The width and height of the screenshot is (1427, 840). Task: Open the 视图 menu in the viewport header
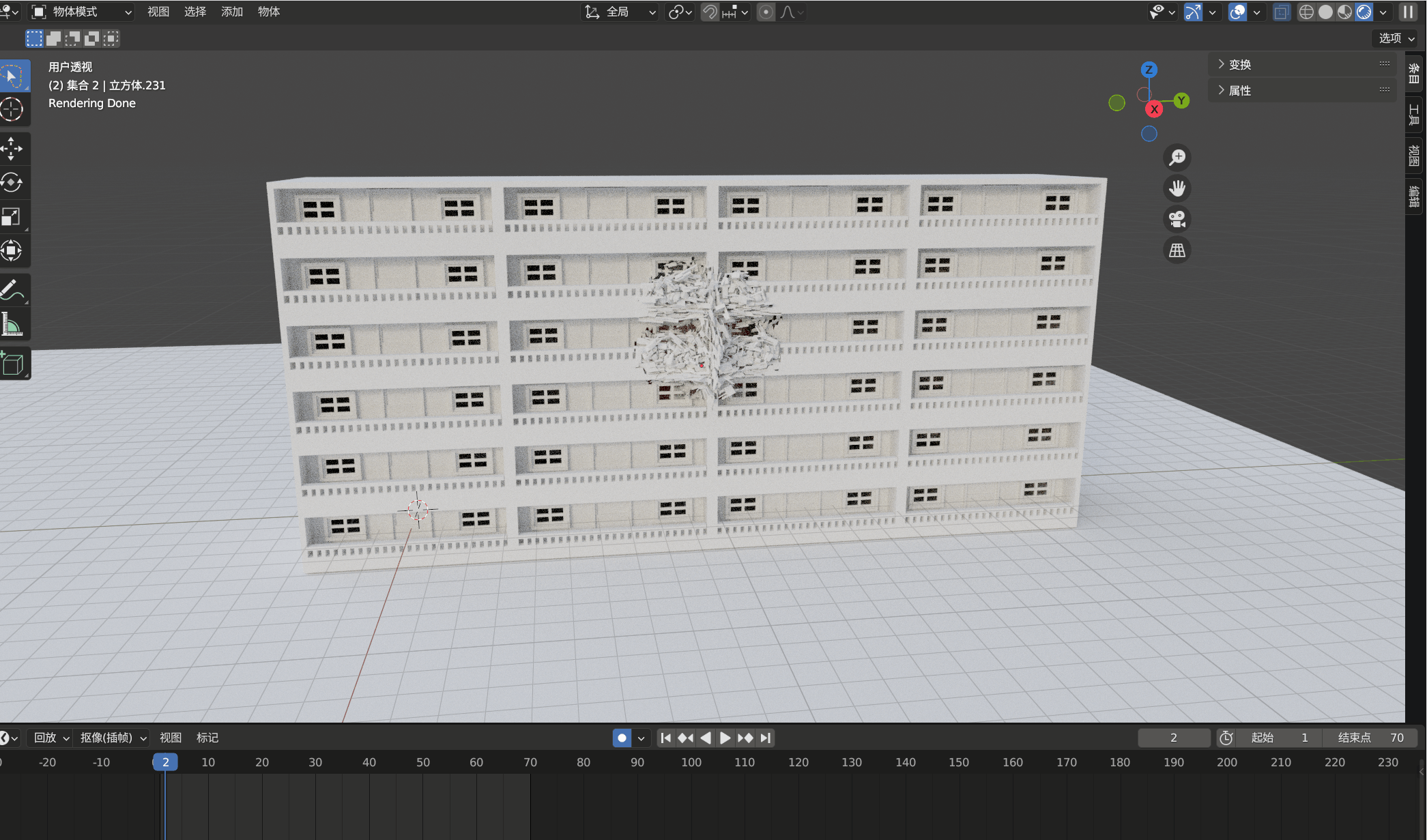(158, 12)
